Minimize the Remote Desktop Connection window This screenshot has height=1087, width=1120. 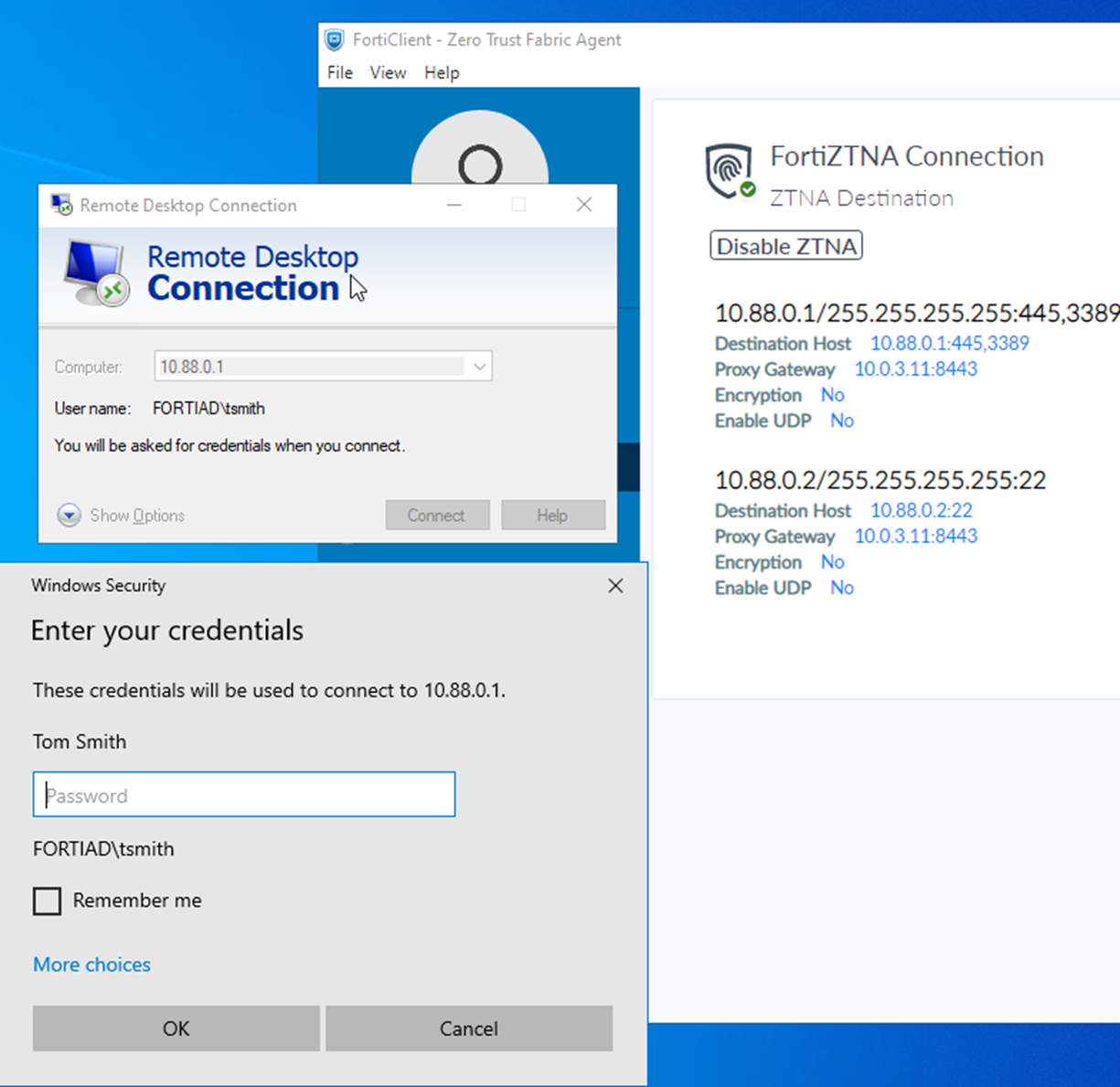pos(454,205)
